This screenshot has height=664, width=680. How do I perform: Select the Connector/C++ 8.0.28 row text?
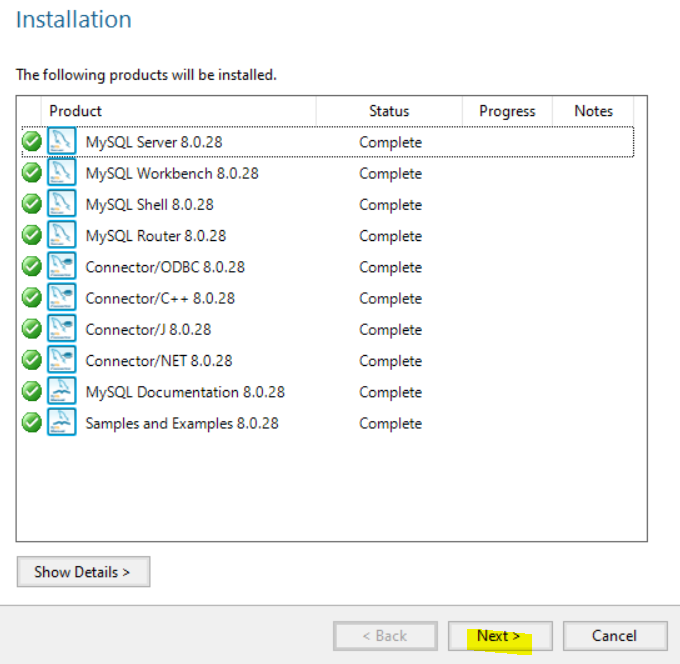[160, 298]
